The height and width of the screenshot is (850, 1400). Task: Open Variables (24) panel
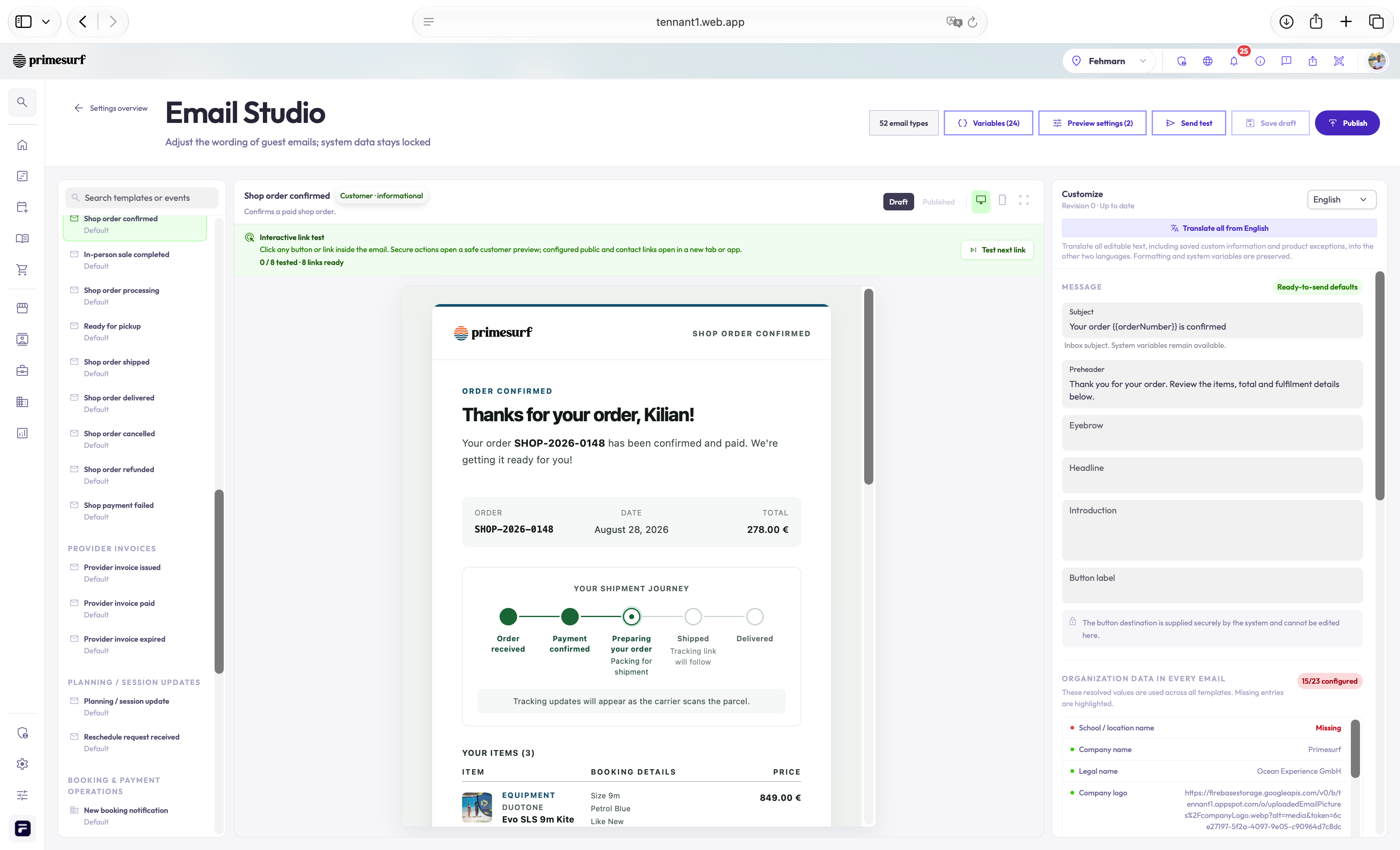tap(988, 123)
